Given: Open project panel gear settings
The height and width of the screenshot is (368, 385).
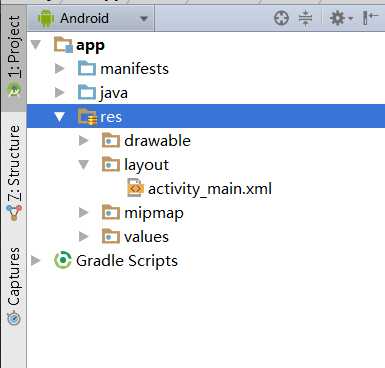Looking at the screenshot, I should [x=341, y=18].
